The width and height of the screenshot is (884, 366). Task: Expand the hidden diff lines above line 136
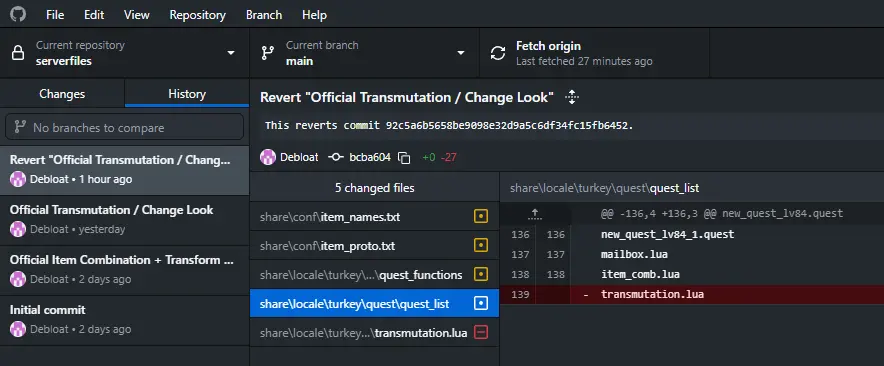pos(535,214)
